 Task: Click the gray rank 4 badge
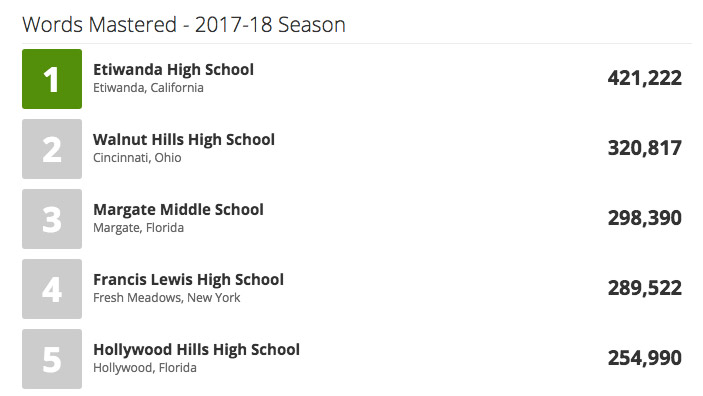[52, 289]
